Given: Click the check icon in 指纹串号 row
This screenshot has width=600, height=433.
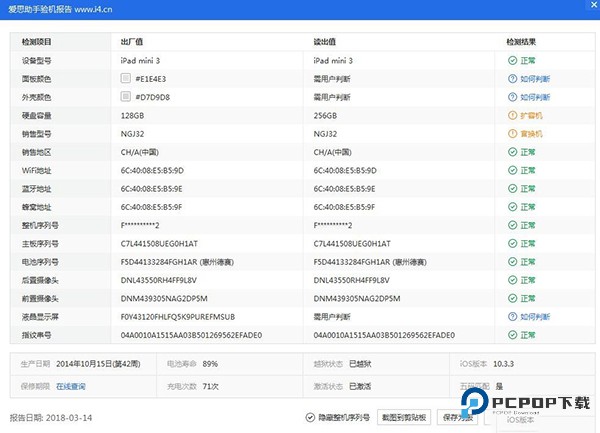Looking at the screenshot, I should coord(512,335).
